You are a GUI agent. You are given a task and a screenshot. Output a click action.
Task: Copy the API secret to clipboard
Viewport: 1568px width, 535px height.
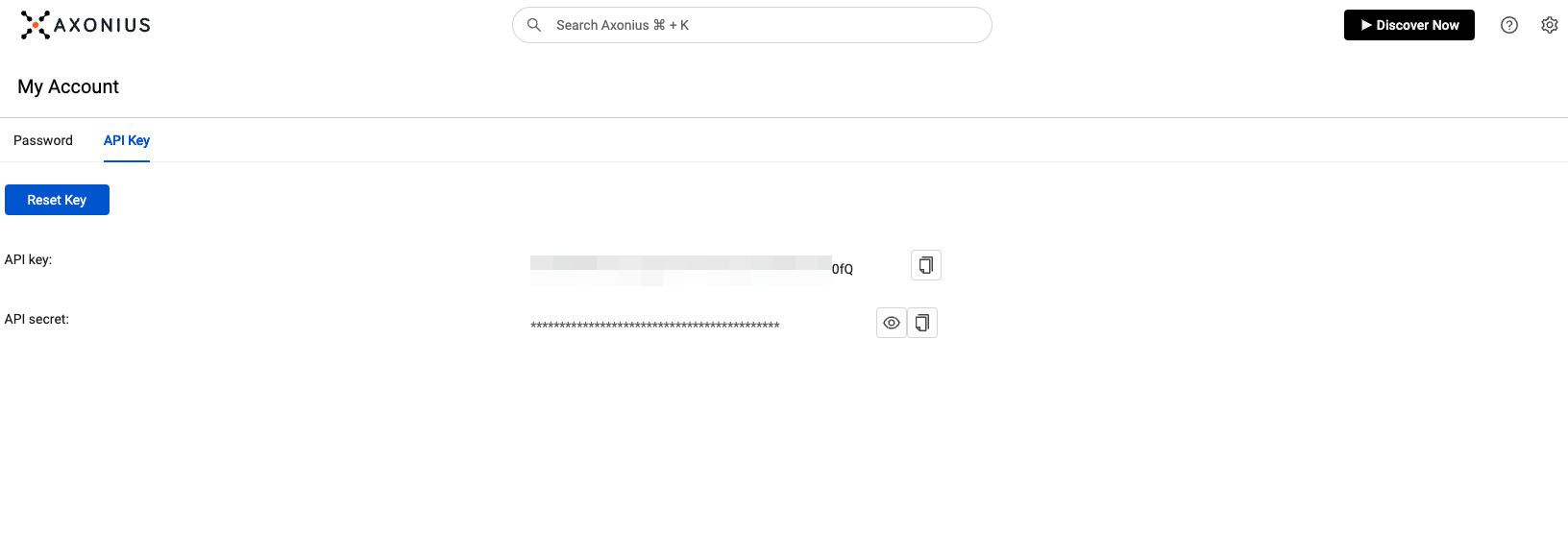click(922, 323)
